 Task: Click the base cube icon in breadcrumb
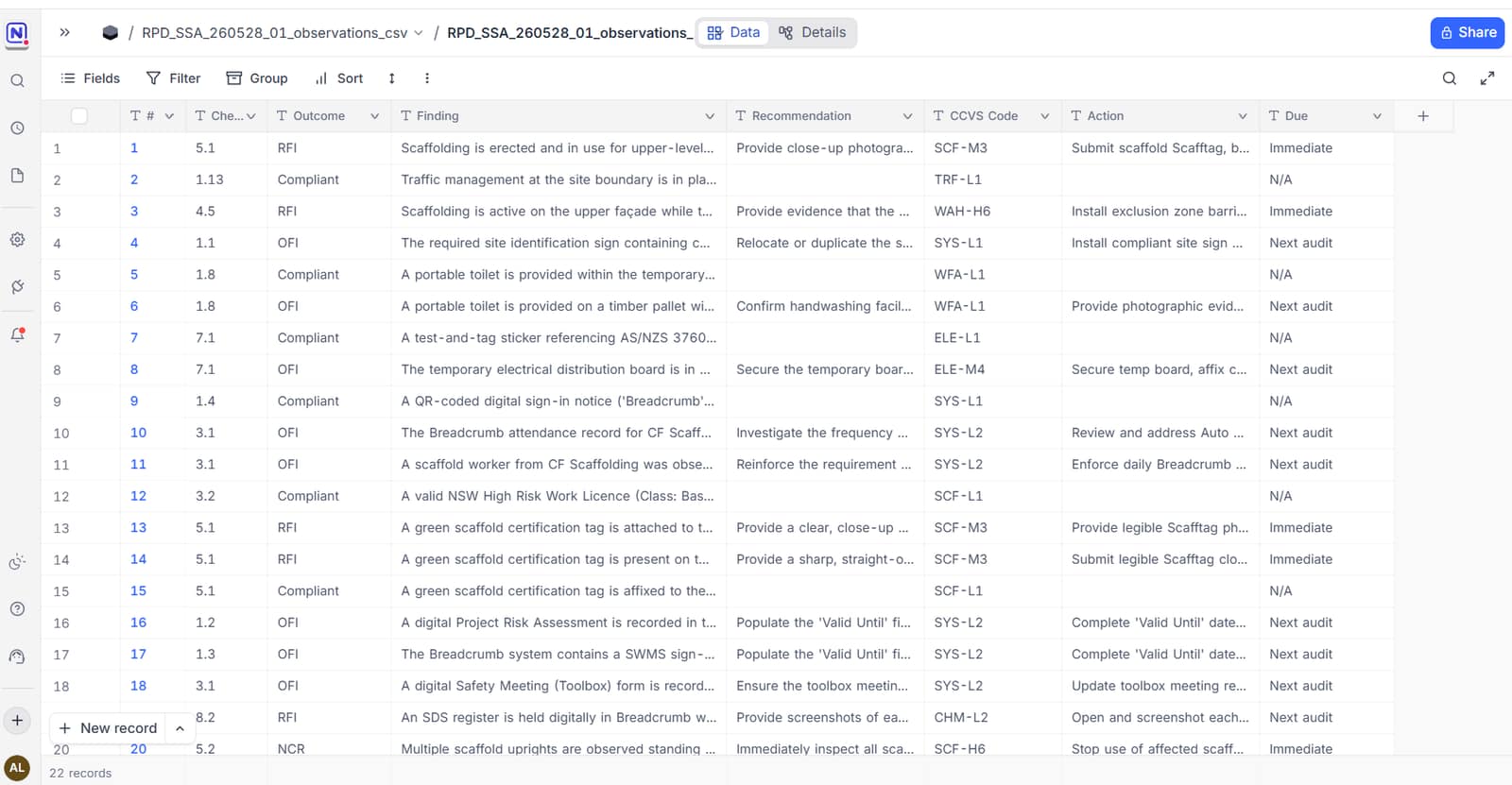point(111,32)
